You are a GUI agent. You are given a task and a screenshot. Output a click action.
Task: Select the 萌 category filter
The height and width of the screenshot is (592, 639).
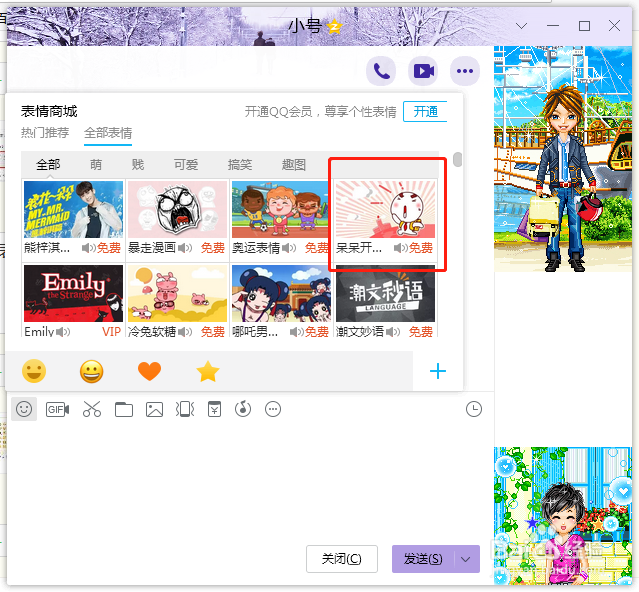click(x=96, y=165)
